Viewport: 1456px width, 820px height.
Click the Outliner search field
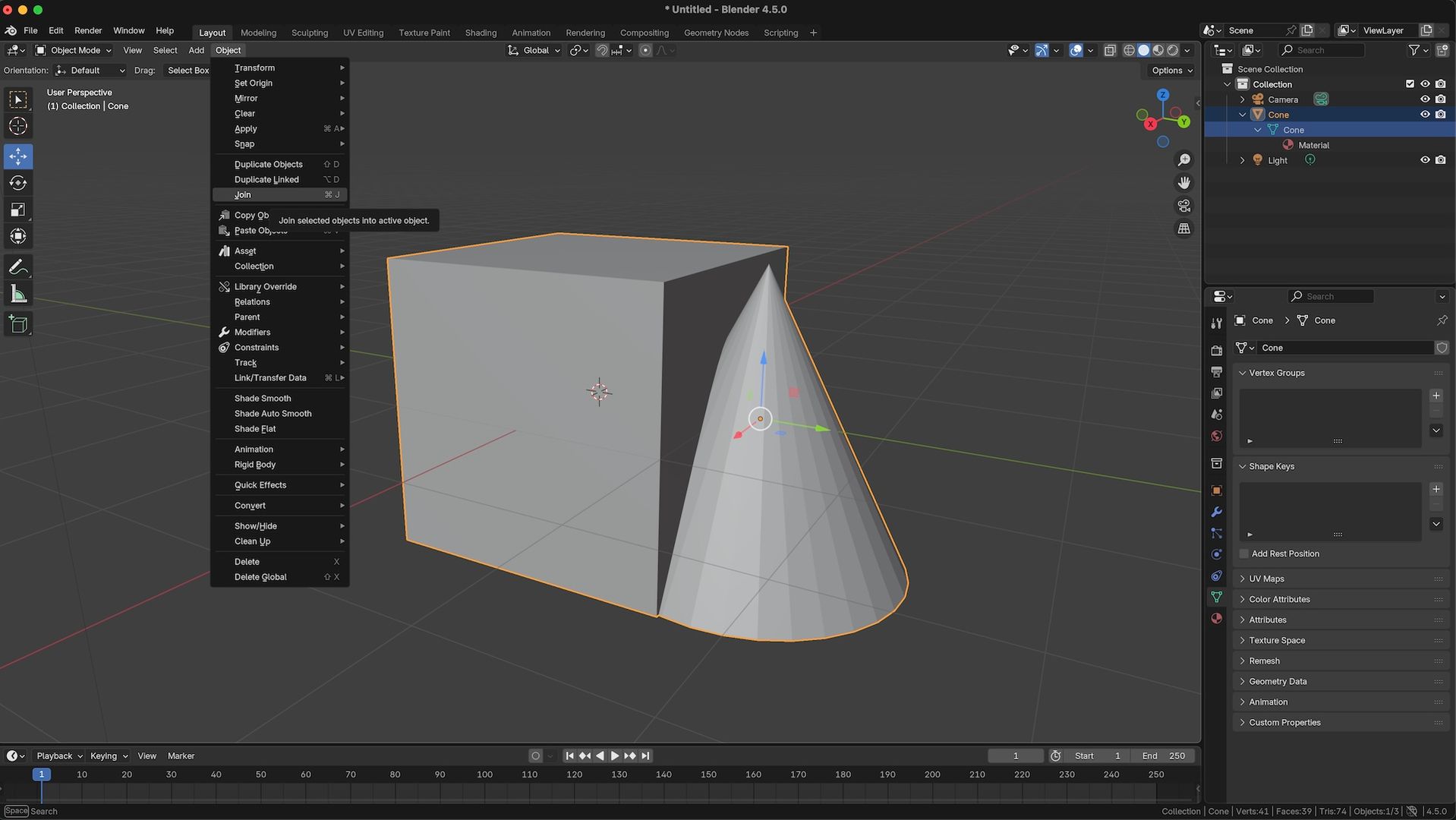coord(1321,50)
